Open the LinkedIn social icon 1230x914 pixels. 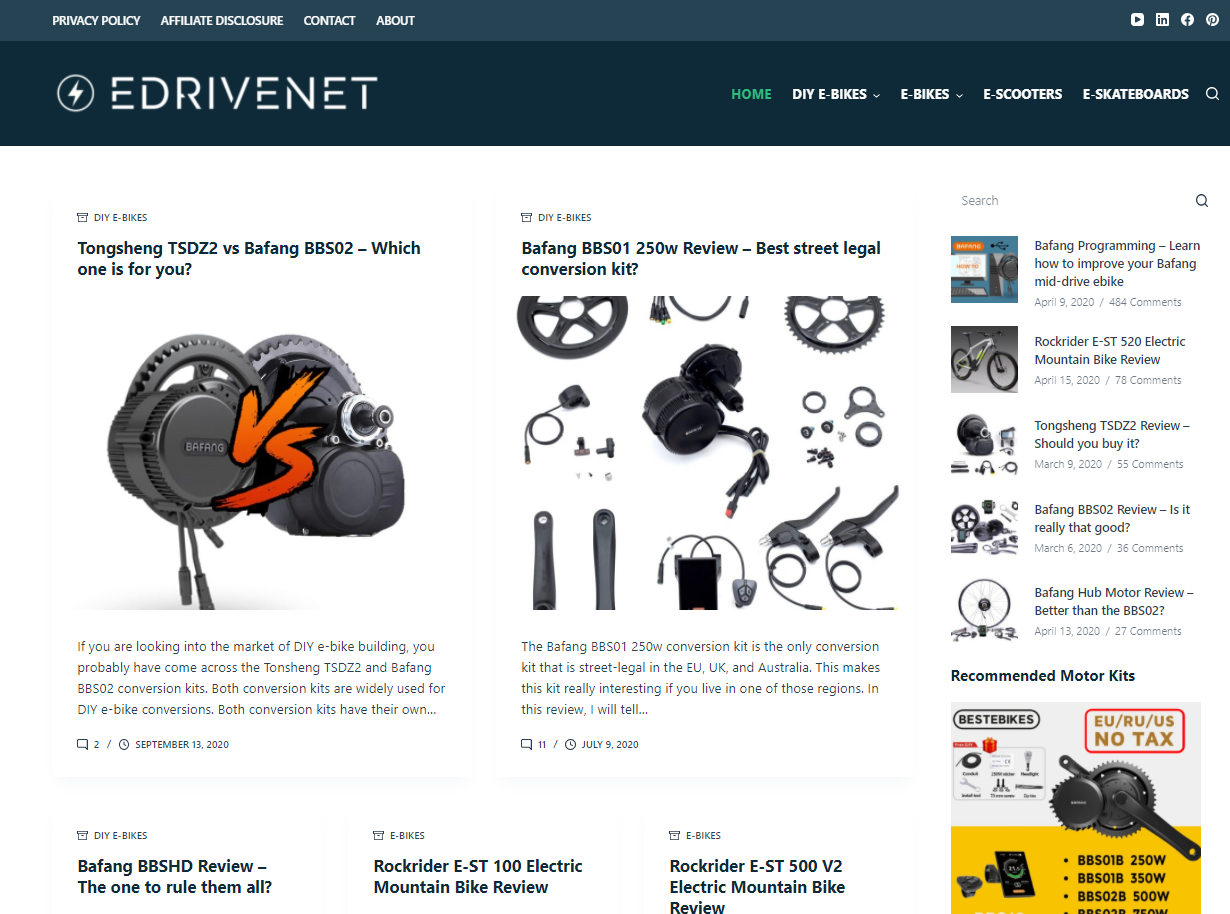(1162, 20)
